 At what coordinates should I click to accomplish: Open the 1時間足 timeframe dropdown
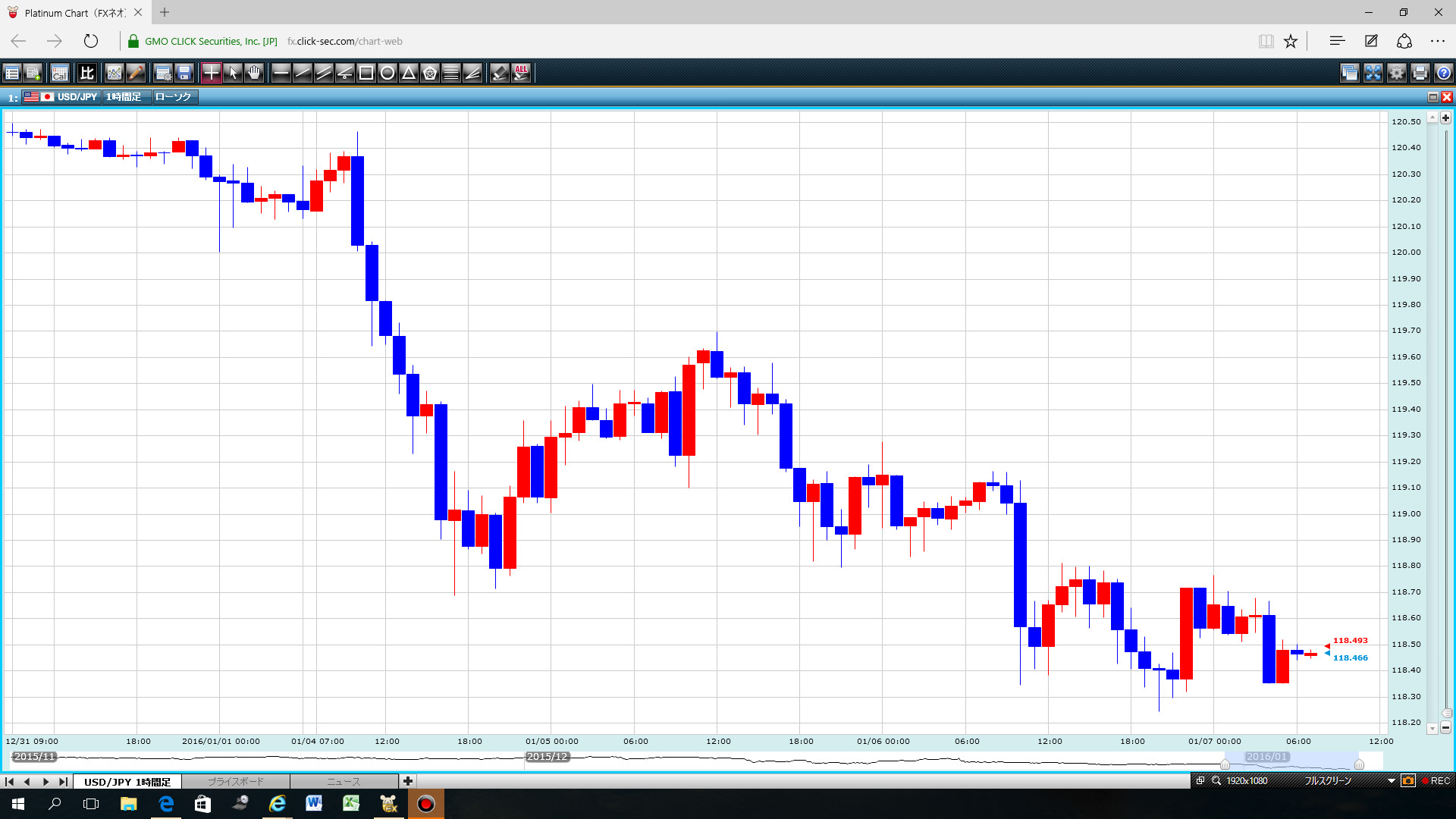click(124, 97)
